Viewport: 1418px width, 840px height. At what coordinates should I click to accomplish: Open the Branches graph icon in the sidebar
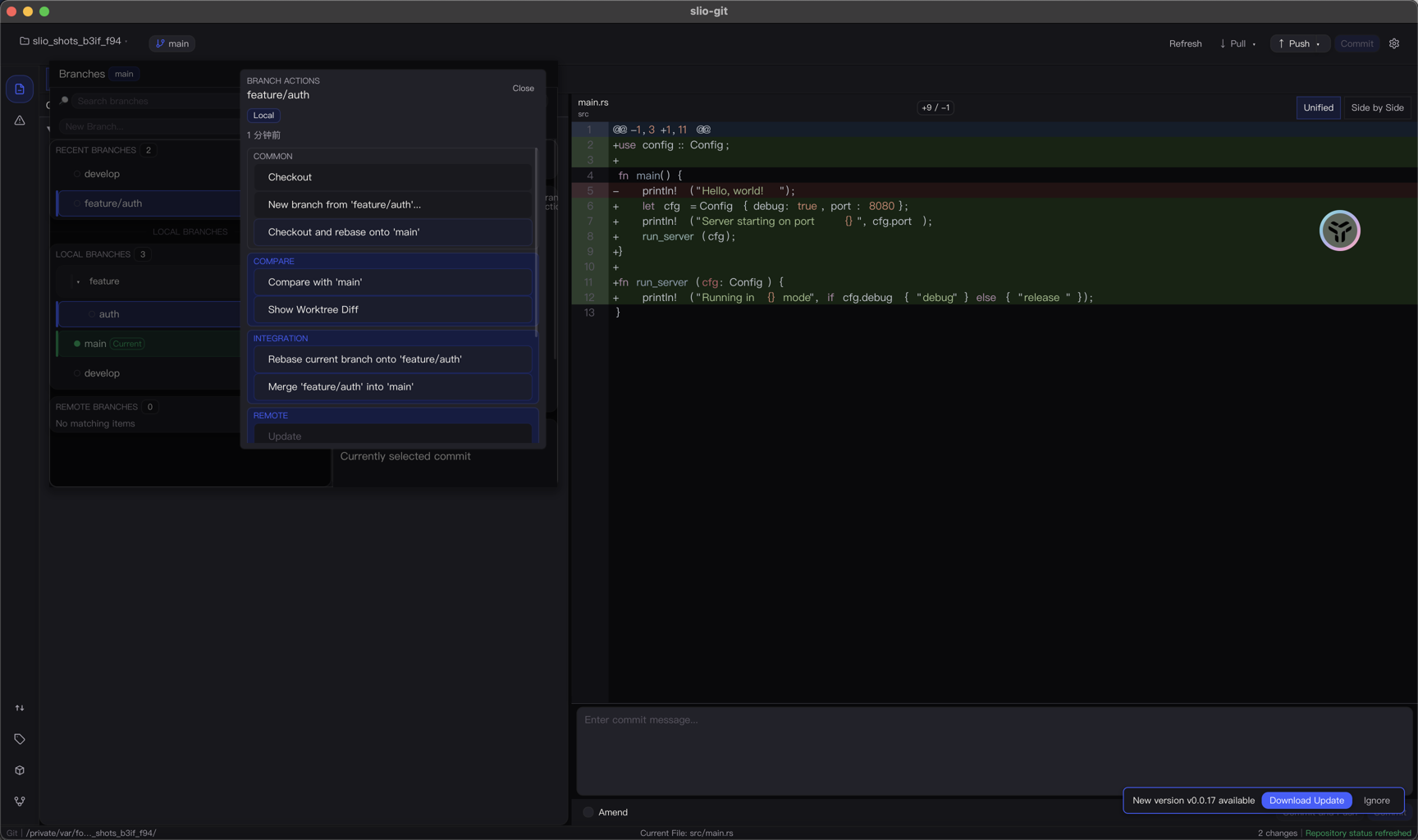point(19,801)
